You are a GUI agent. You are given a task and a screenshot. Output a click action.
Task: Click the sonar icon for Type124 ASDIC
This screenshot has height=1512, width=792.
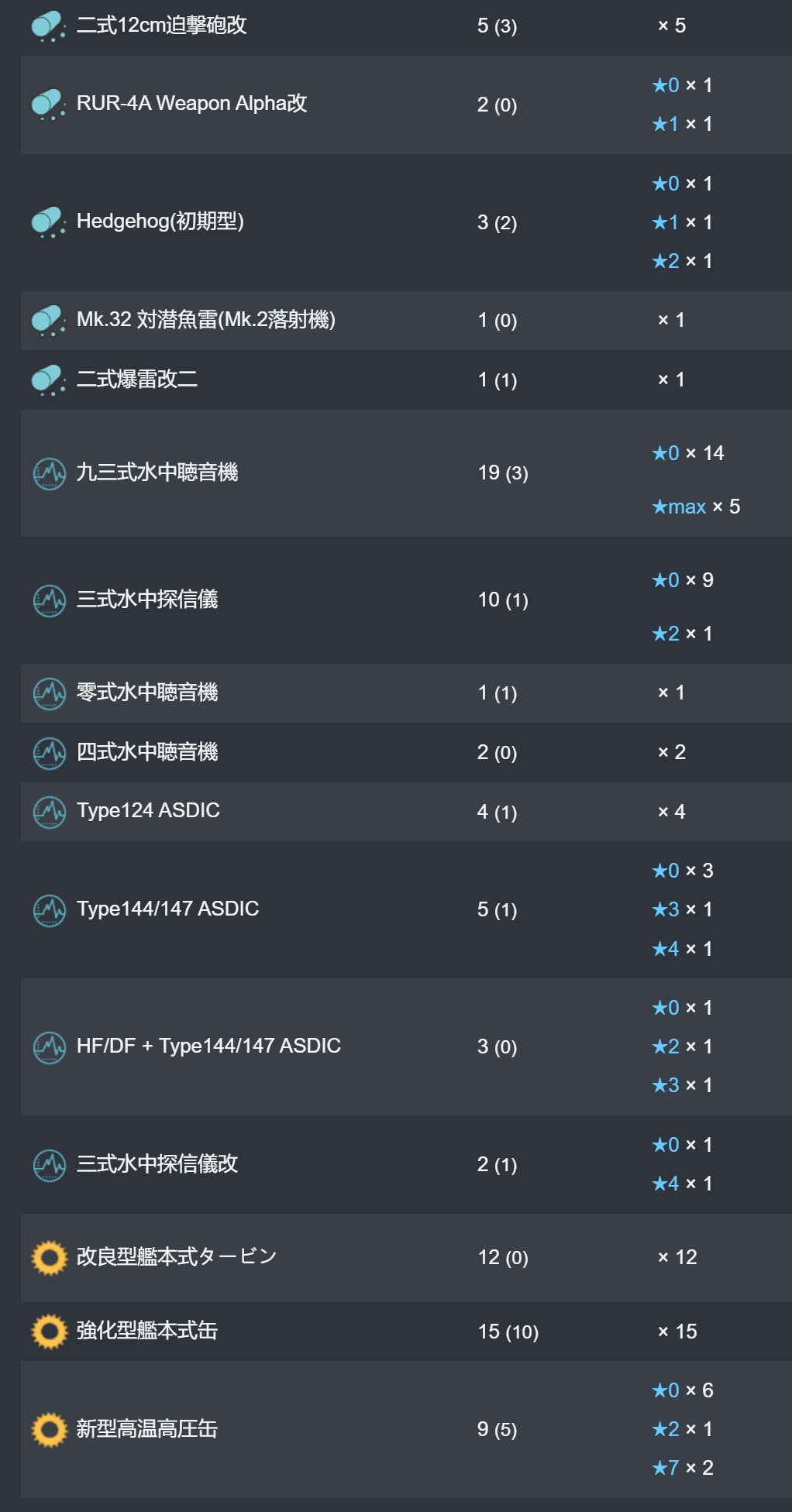[x=50, y=812]
